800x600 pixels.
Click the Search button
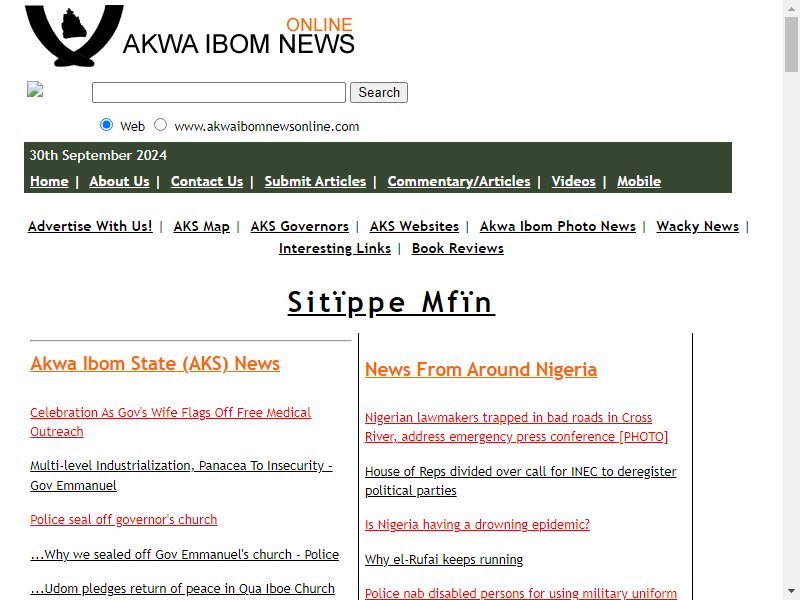click(379, 92)
